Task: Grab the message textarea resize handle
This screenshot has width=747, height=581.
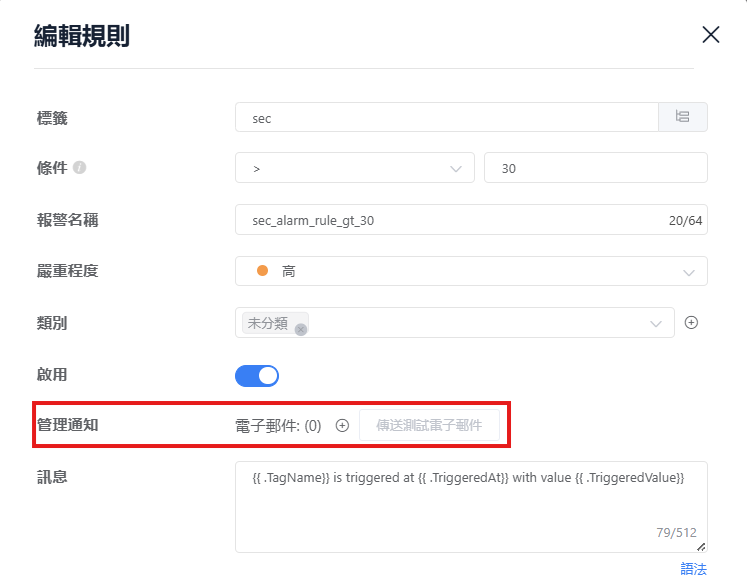Action: (701, 546)
